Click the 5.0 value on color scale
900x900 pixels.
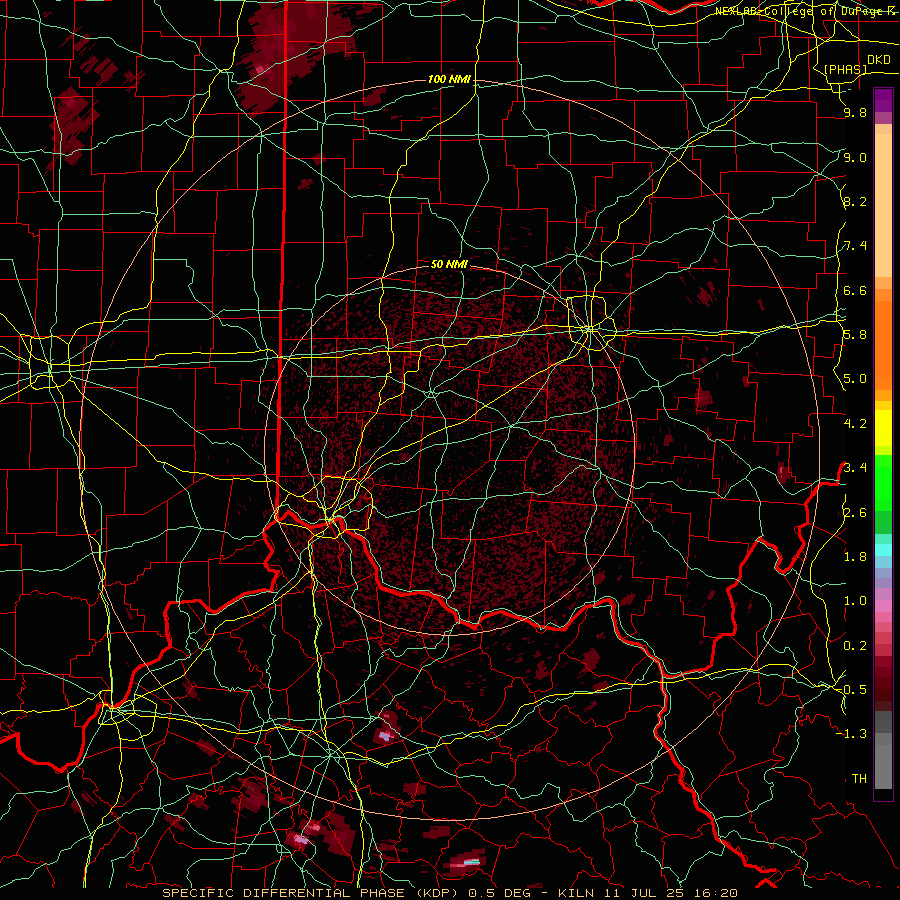[x=855, y=379]
